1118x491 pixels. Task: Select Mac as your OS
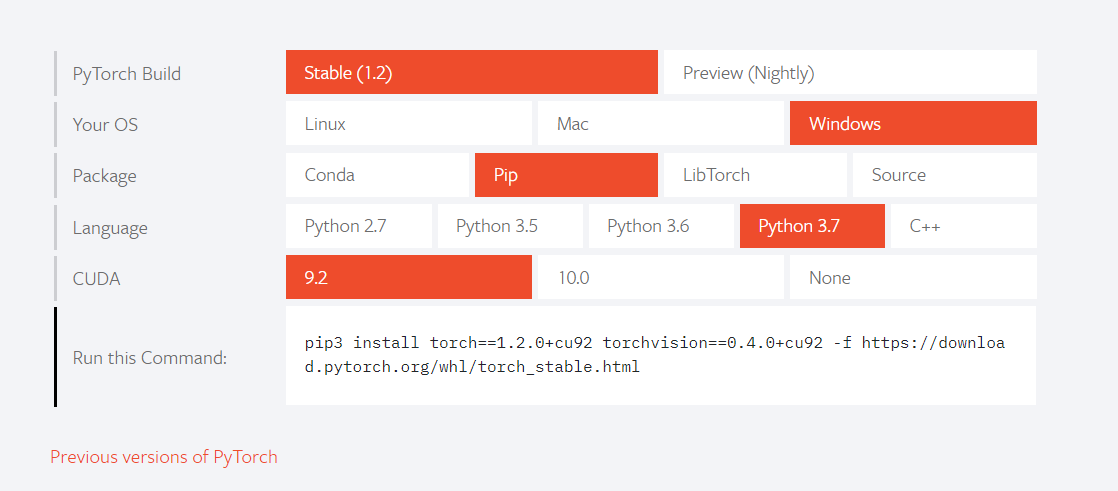pyautogui.click(x=660, y=123)
